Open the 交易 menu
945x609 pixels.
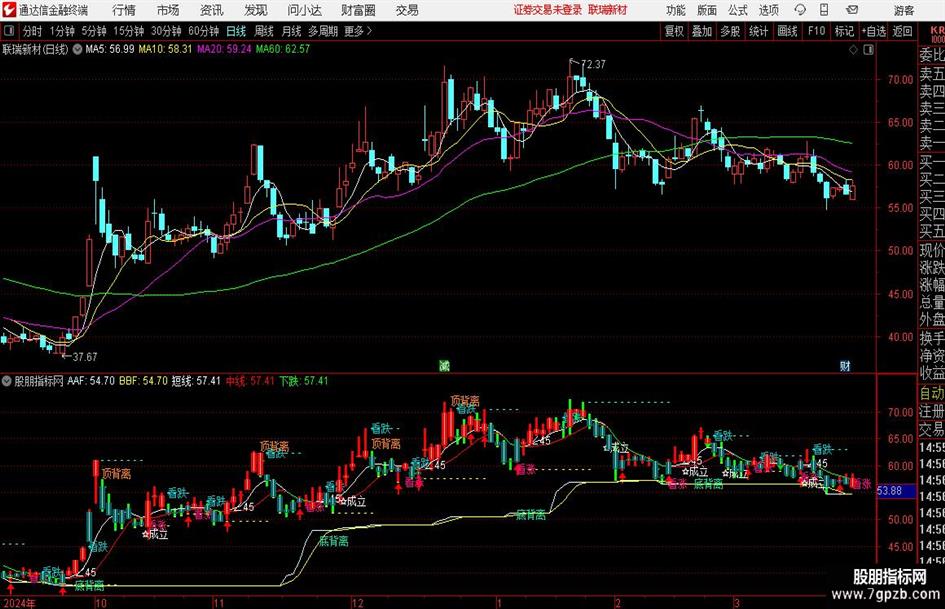pyautogui.click(x=407, y=10)
